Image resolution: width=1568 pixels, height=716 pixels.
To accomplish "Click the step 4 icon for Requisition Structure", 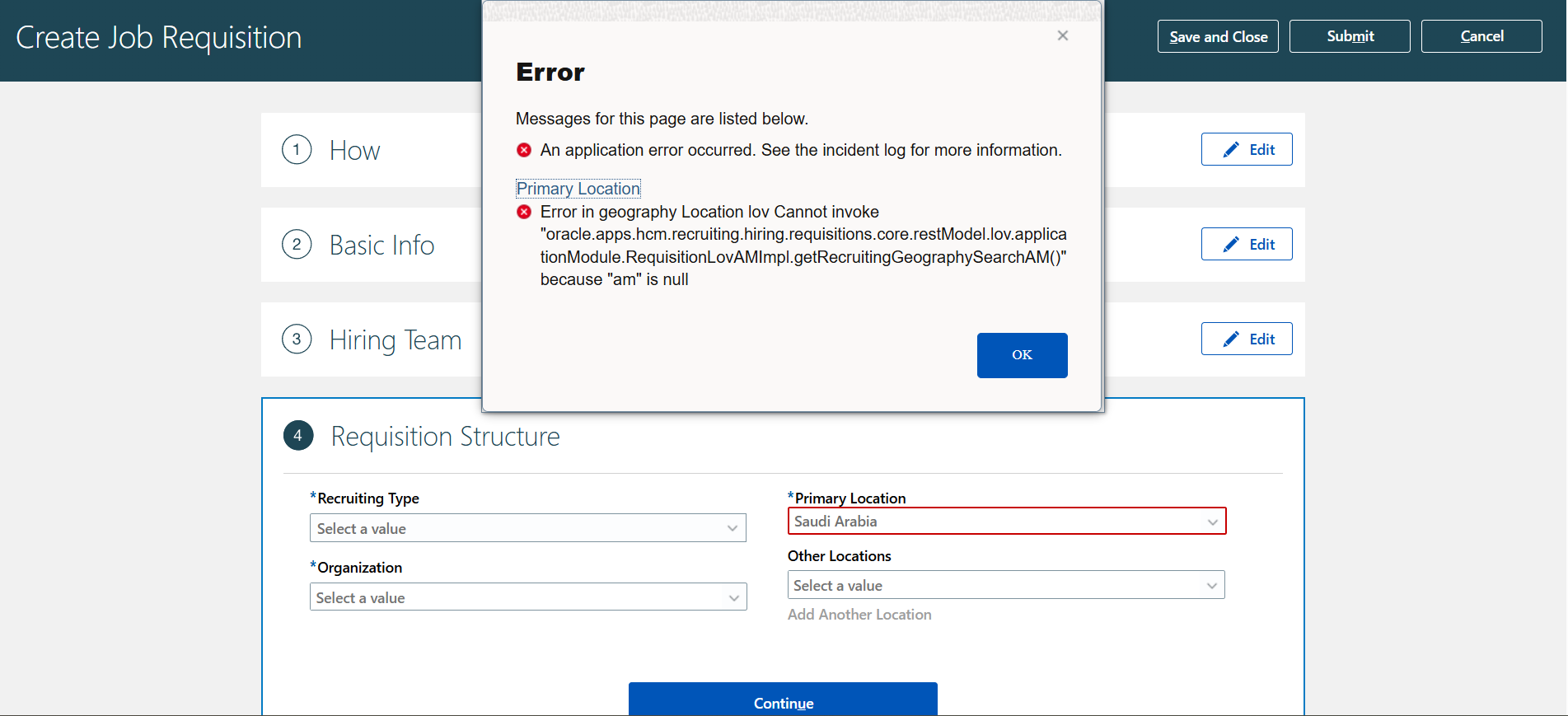I will point(298,435).
